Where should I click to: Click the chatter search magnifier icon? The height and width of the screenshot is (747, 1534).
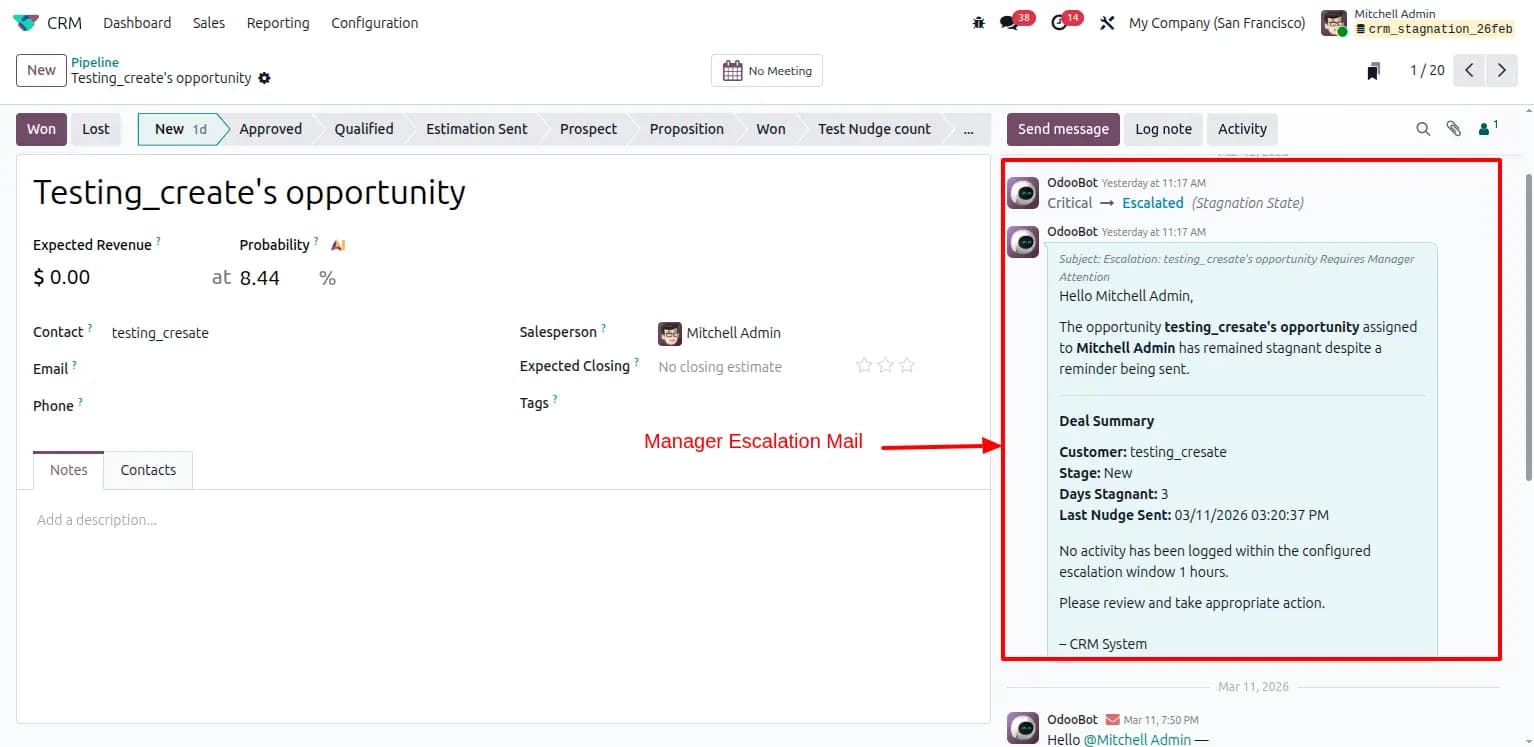1423,129
